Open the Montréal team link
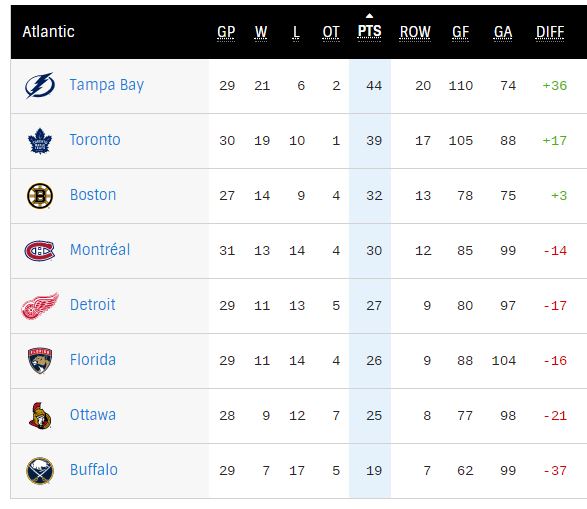587x509 pixels. pos(100,250)
